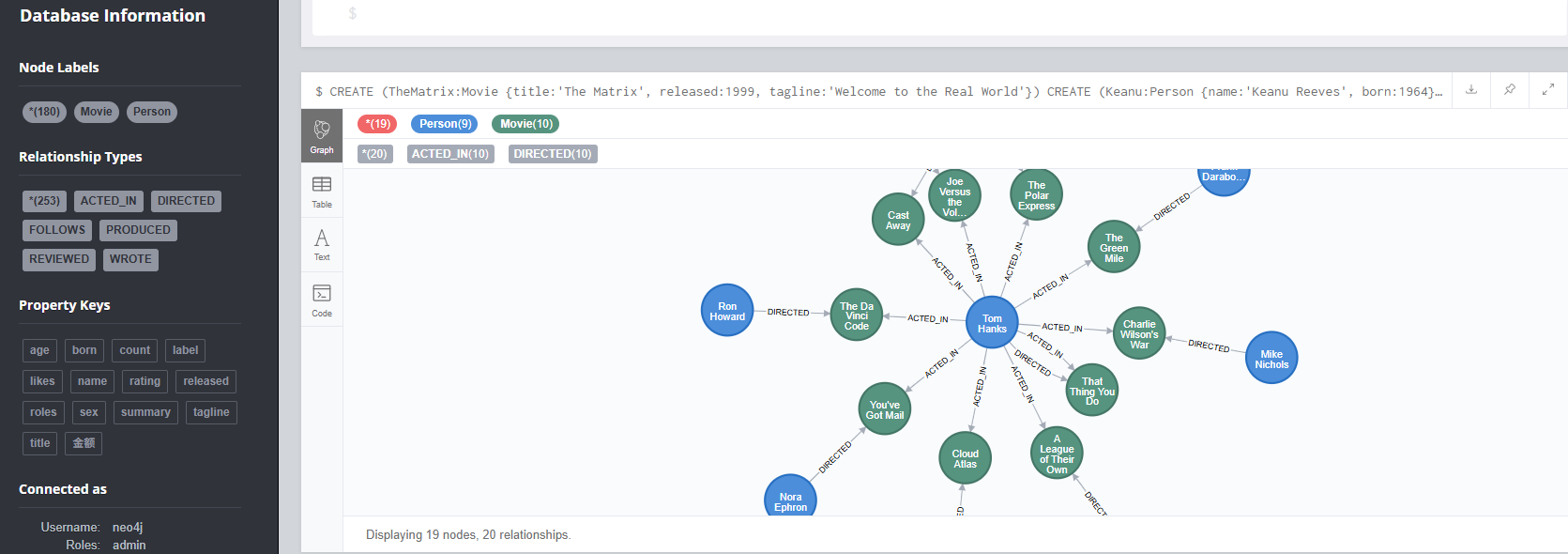1568x554 pixels.
Task: Click the title property key
Action: 39,443
